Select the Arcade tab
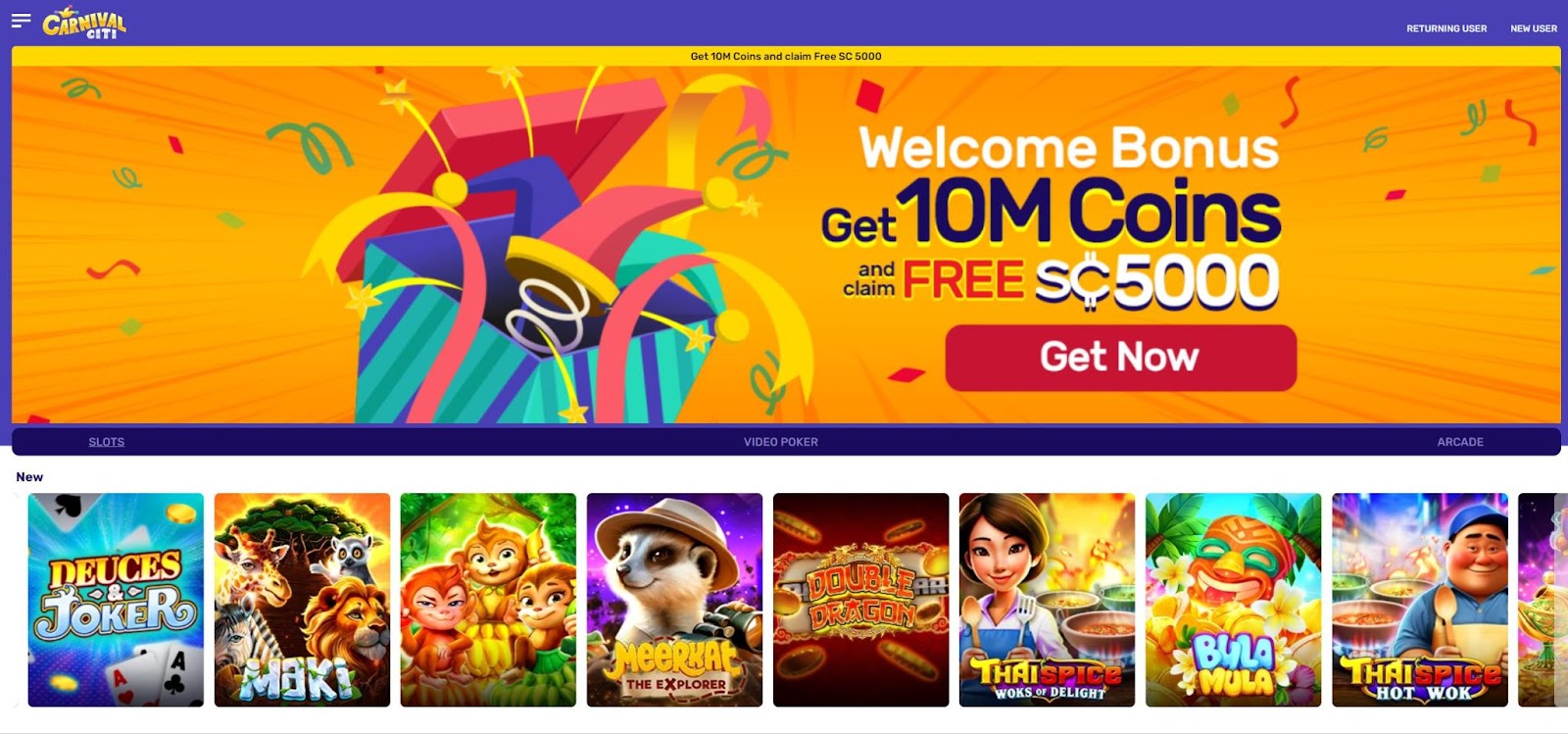 (x=1460, y=442)
